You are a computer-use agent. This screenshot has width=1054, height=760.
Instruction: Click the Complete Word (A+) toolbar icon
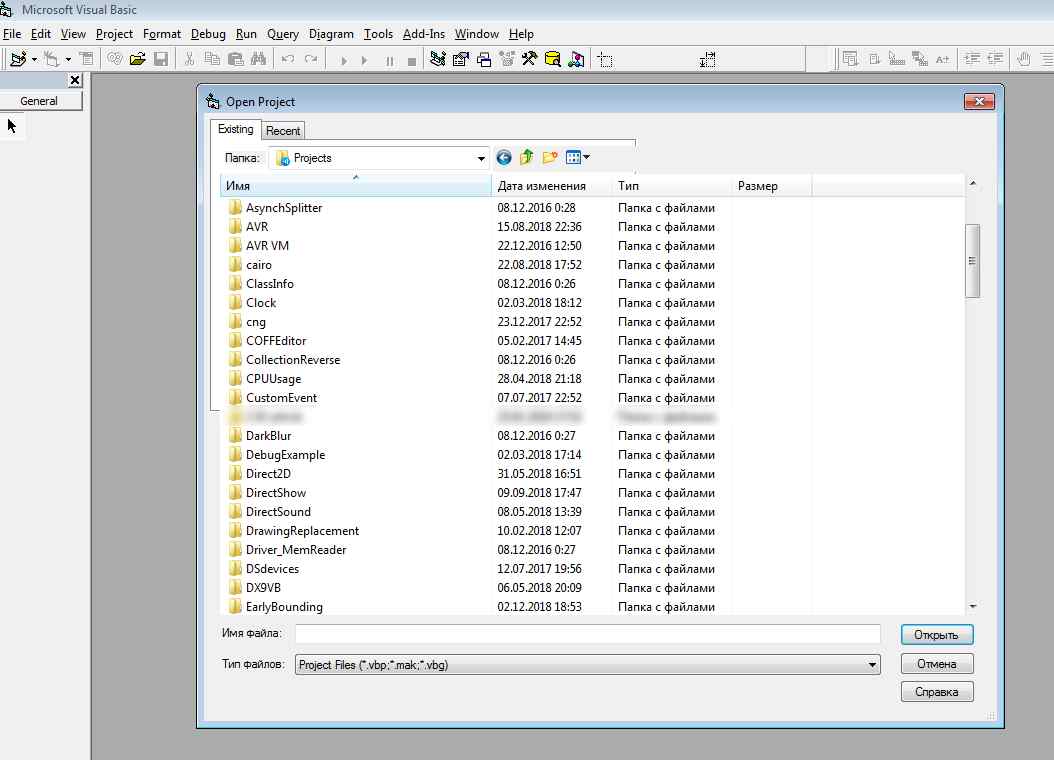coord(942,59)
